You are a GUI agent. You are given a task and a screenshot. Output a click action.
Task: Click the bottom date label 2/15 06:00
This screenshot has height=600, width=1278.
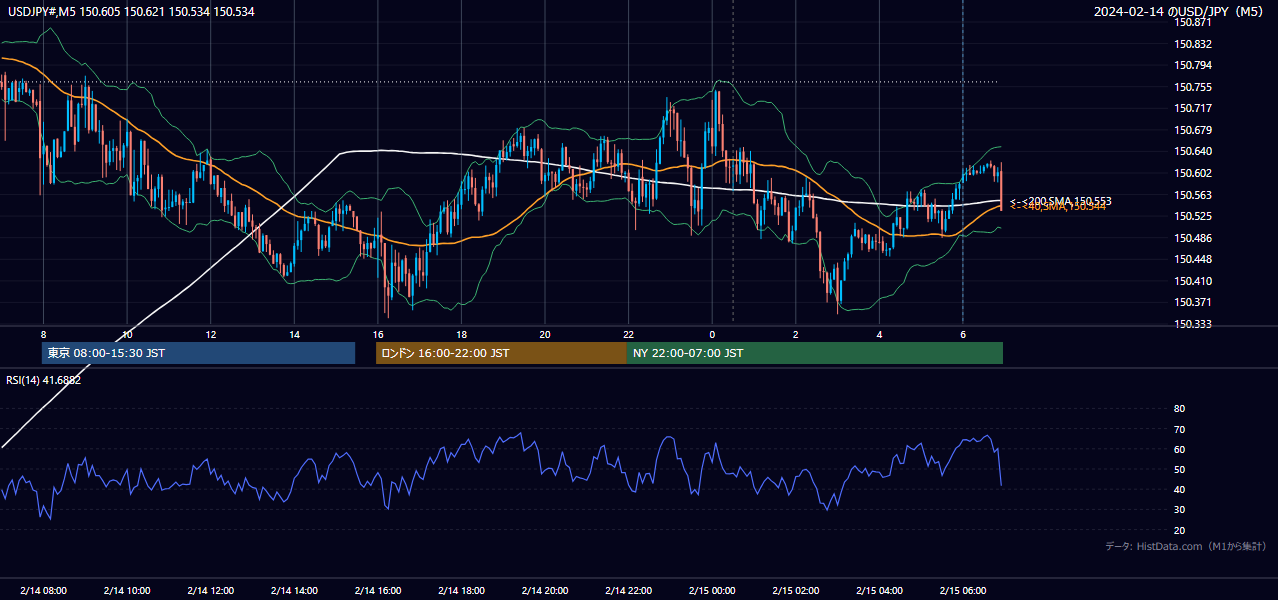tap(962, 590)
